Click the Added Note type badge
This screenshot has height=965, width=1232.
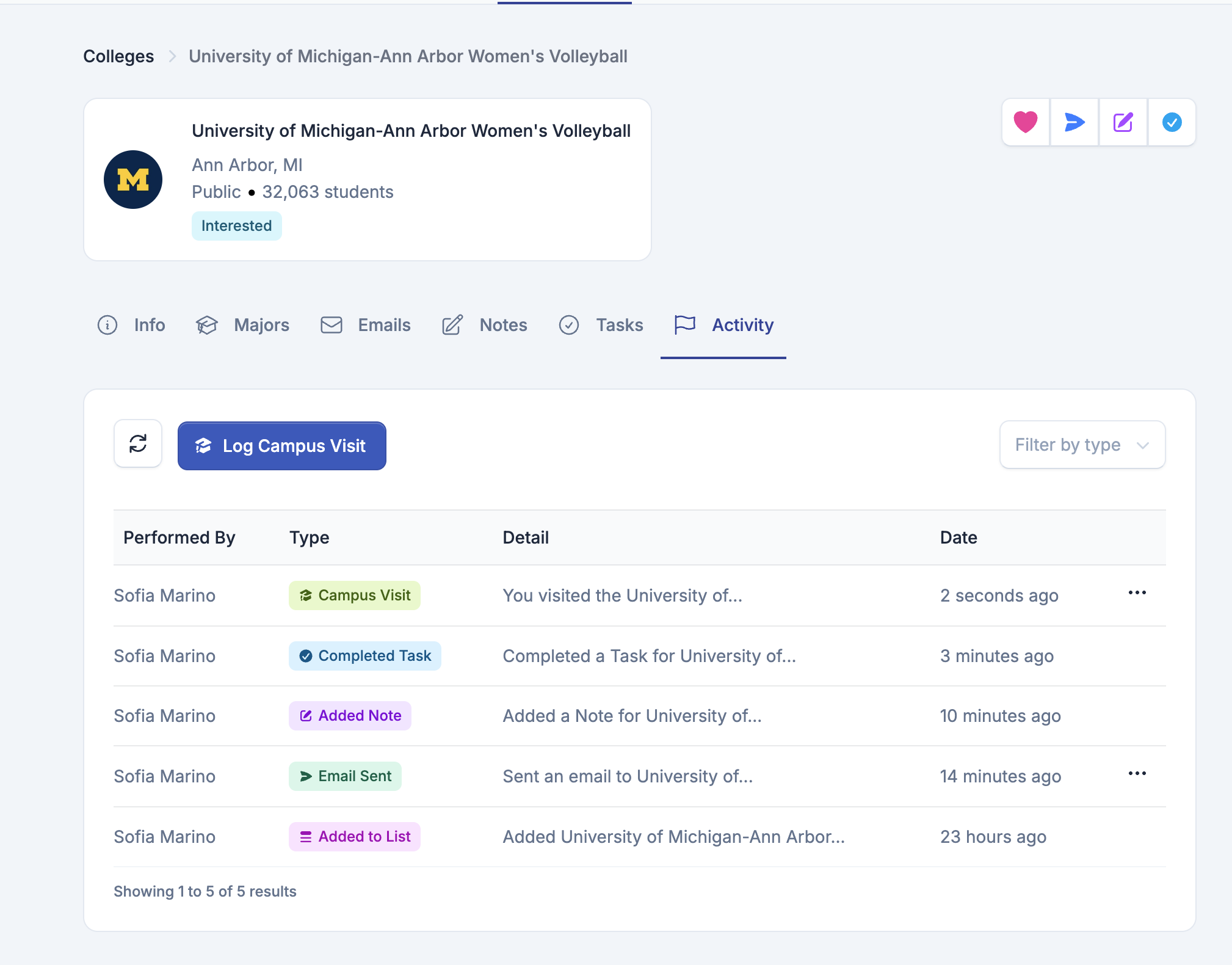(350, 716)
